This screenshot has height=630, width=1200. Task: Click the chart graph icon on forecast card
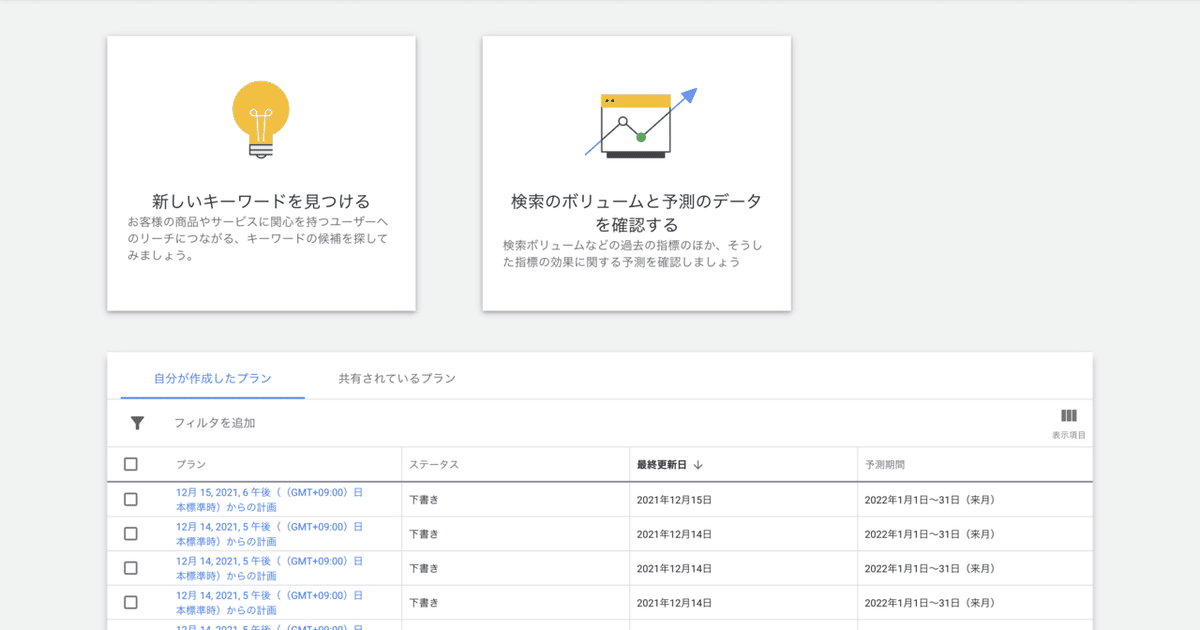pyautogui.click(x=637, y=121)
